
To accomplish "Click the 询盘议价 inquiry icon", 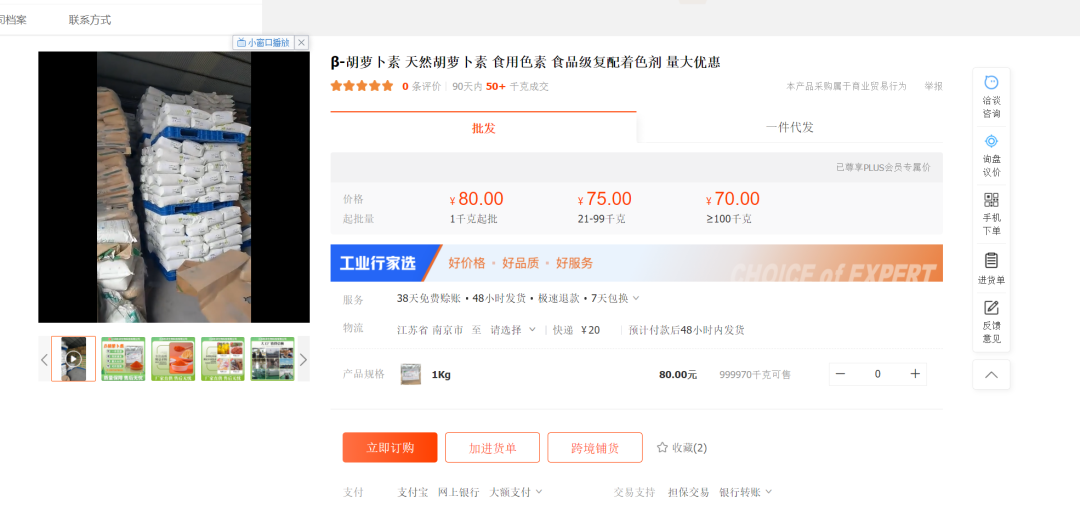I will (x=991, y=142).
